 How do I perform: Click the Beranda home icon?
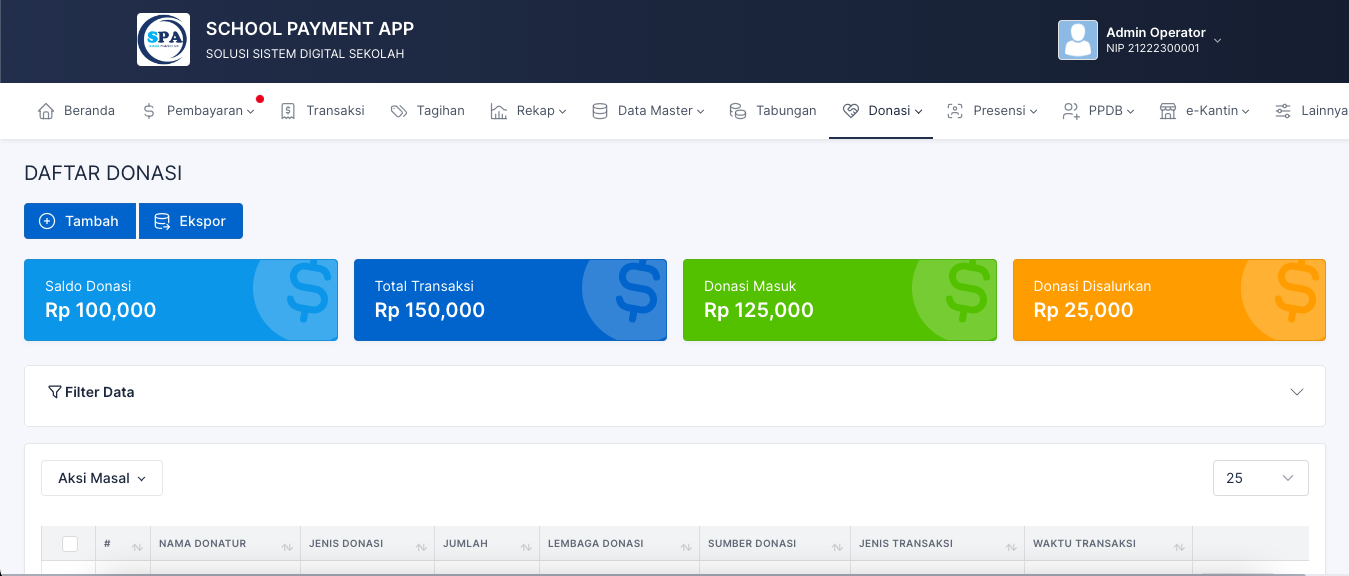point(46,111)
